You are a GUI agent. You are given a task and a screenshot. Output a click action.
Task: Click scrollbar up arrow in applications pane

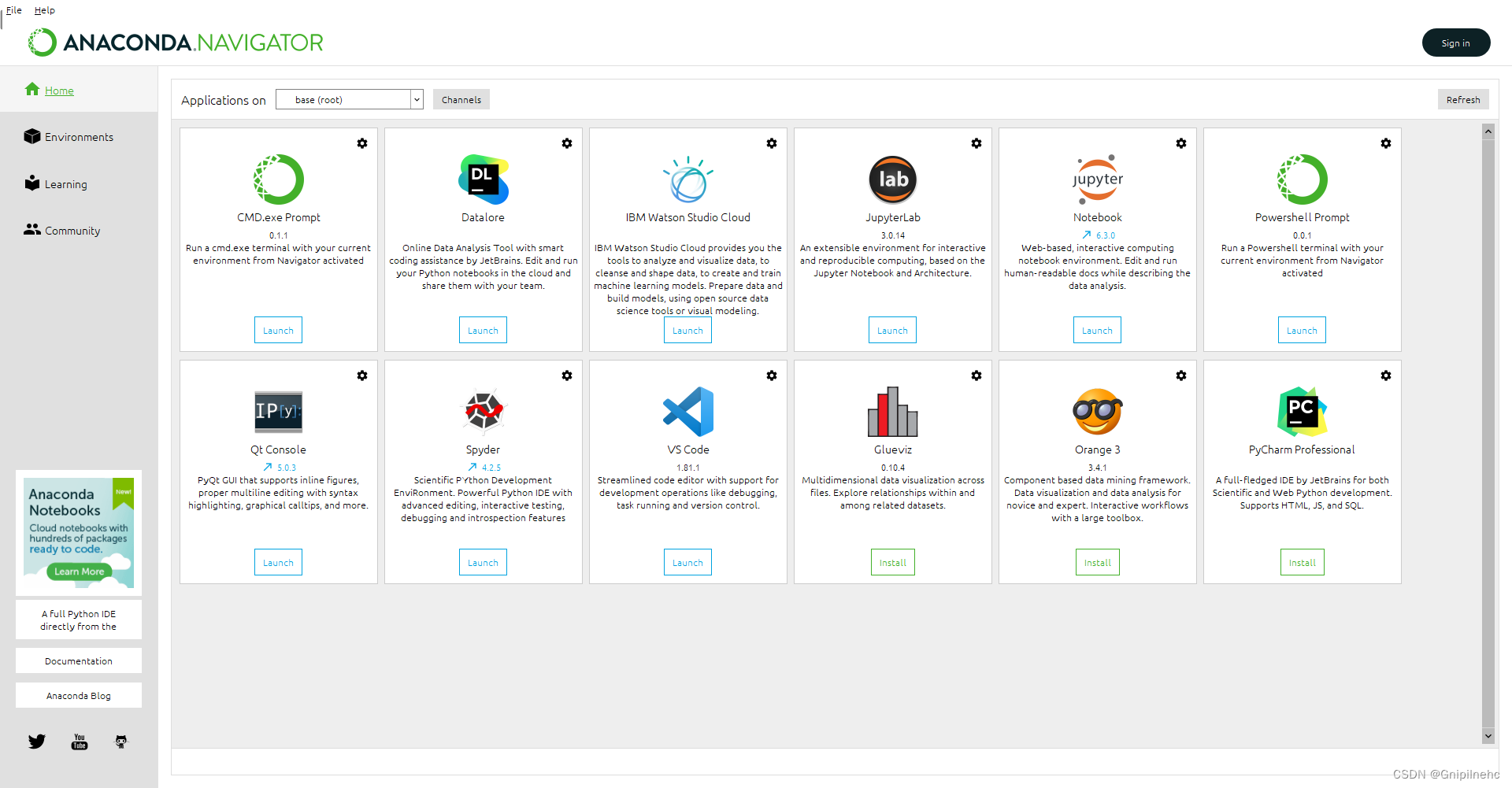click(1488, 131)
